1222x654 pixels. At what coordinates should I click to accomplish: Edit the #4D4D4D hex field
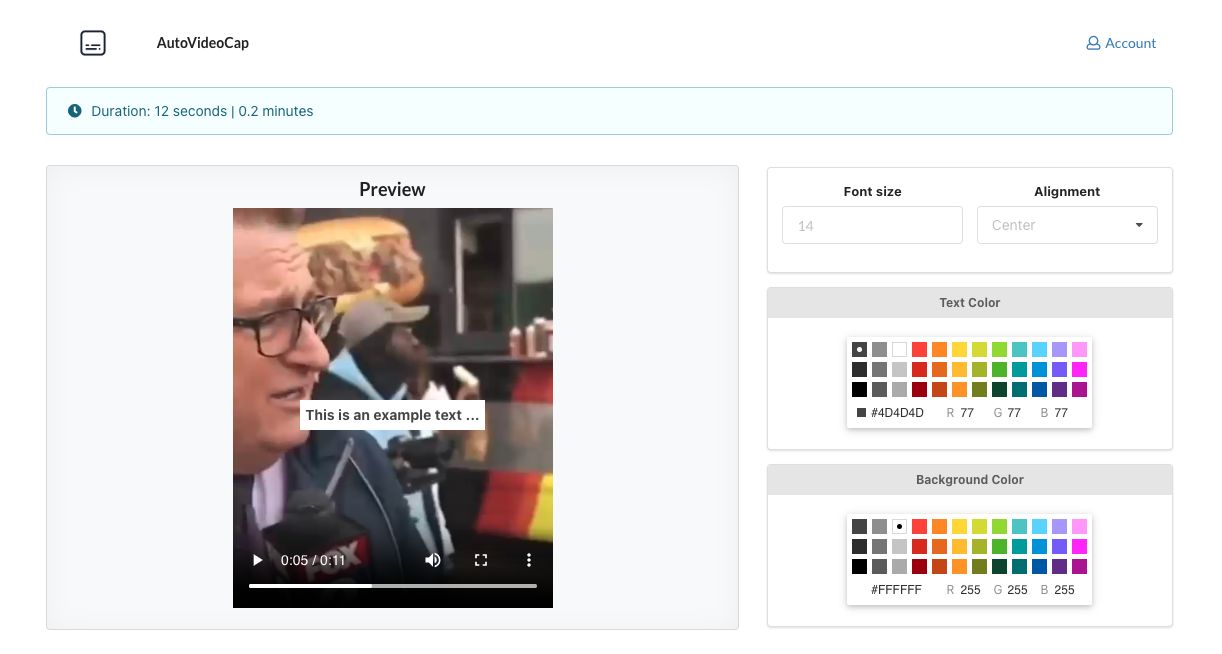[x=897, y=412]
